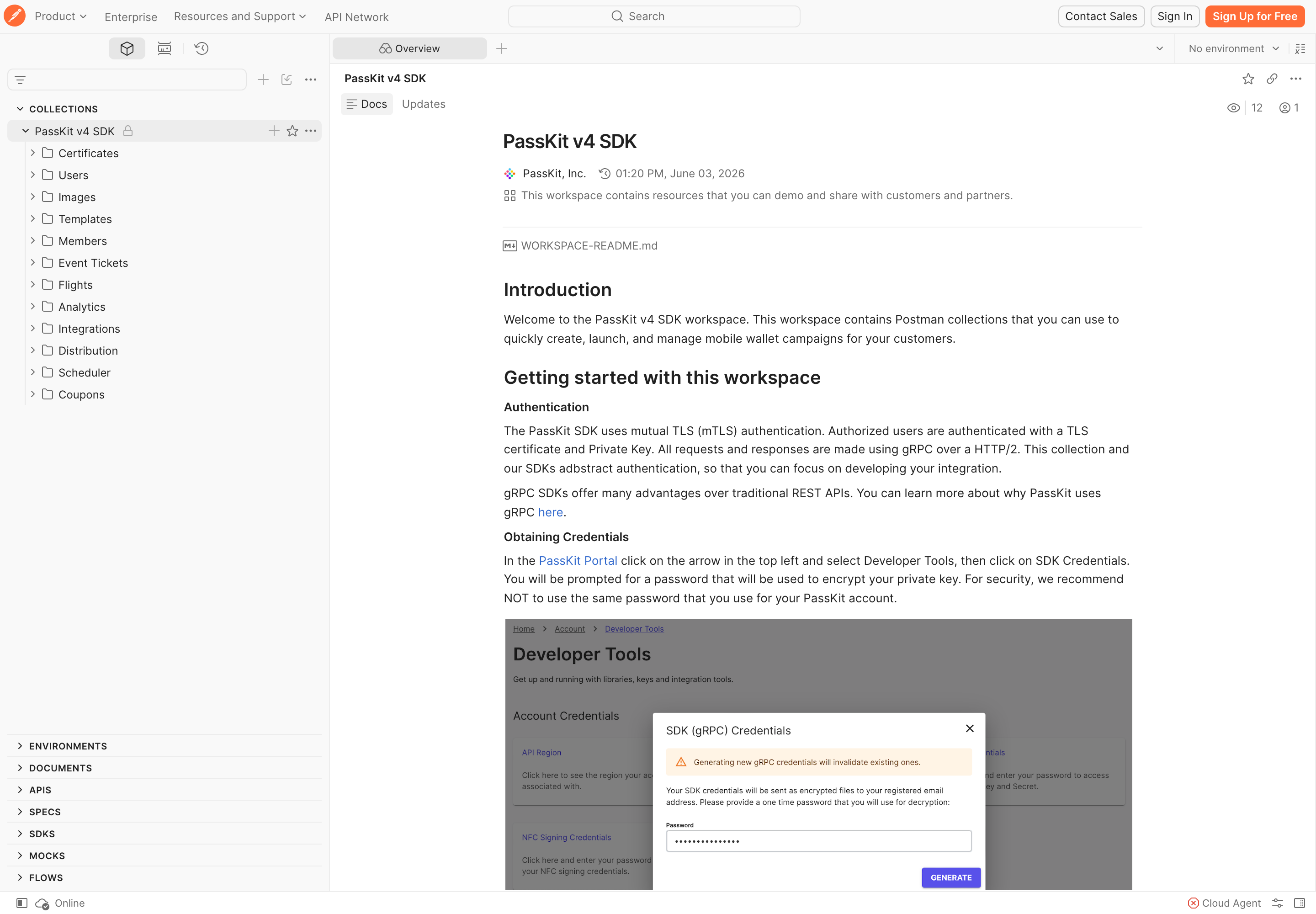Open the Enterprise menu item

pyautogui.click(x=131, y=16)
